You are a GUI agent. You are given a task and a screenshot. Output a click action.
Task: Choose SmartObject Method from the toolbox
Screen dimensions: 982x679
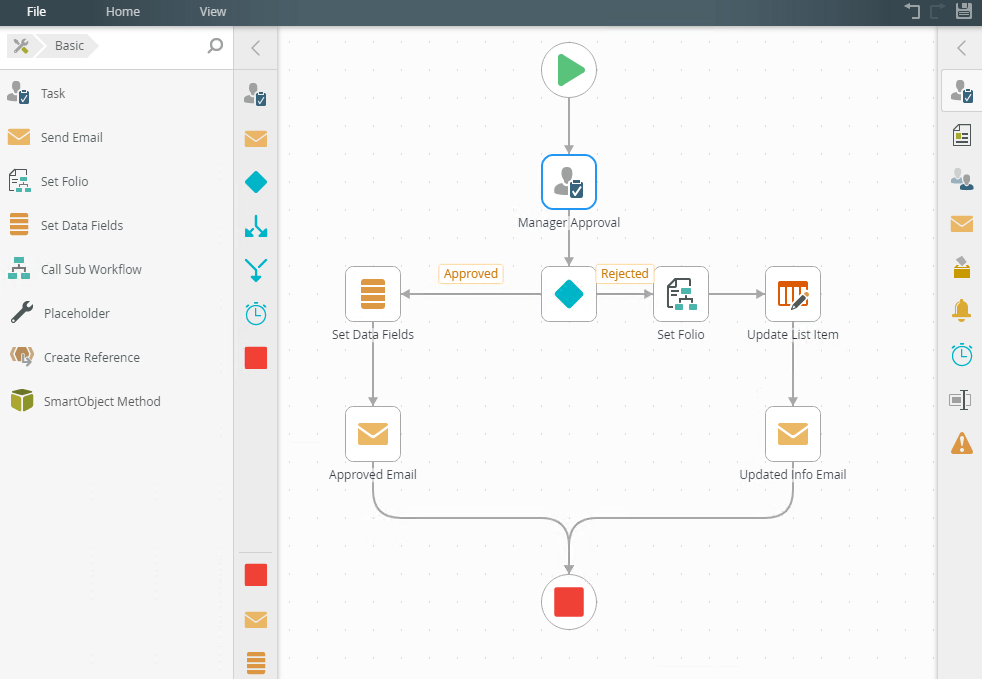(101, 401)
